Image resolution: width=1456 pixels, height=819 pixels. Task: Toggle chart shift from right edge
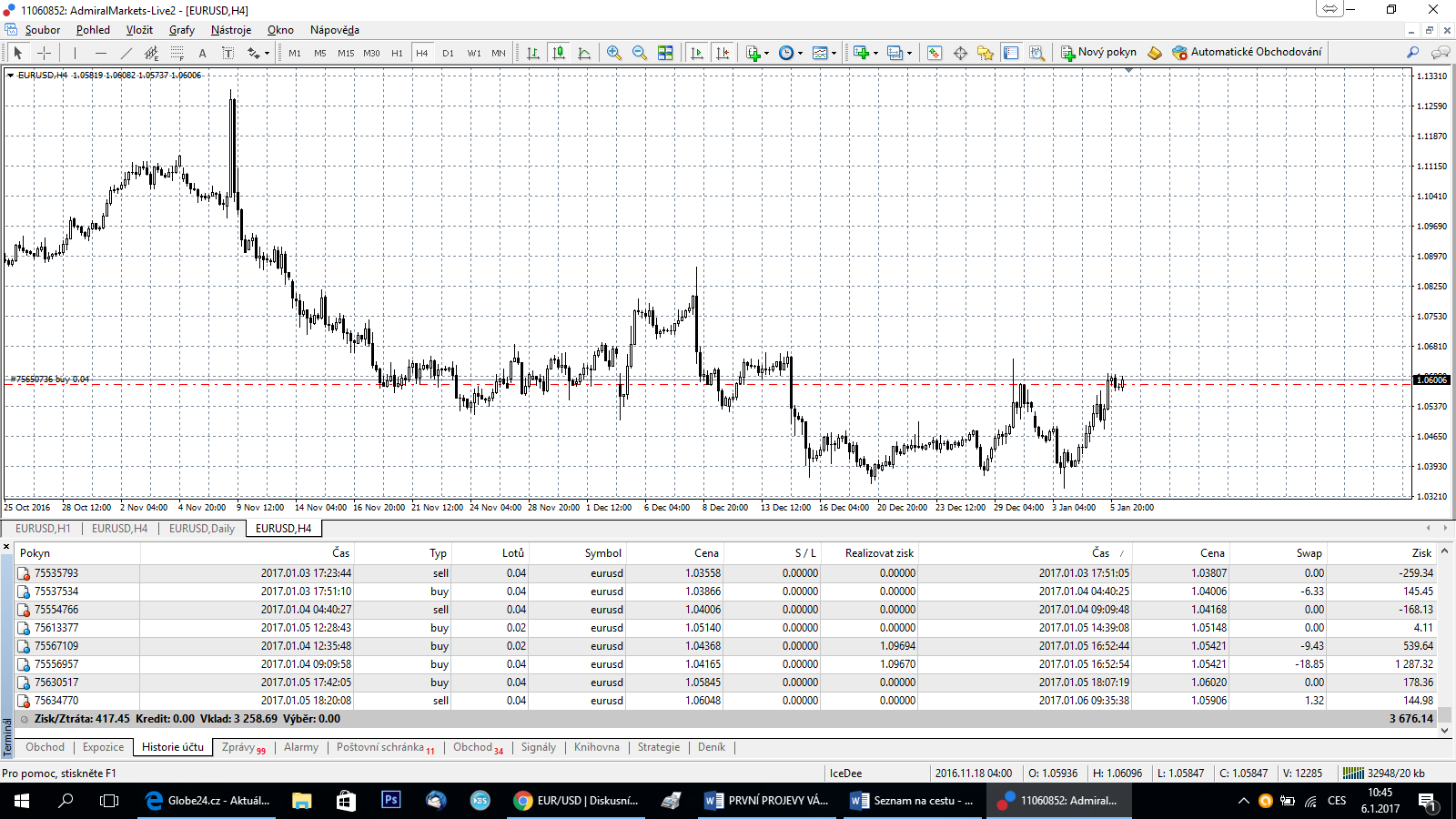[723, 53]
